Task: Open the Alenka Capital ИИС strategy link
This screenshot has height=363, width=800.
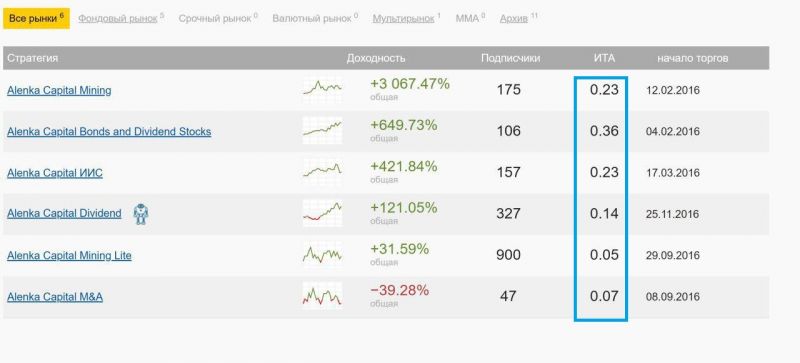Action: (x=55, y=173)
